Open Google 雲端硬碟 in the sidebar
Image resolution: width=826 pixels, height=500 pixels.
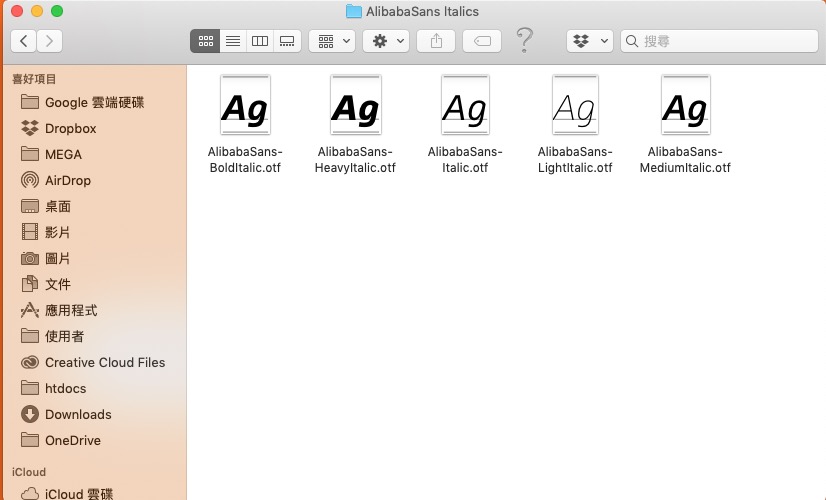(94, 102)
